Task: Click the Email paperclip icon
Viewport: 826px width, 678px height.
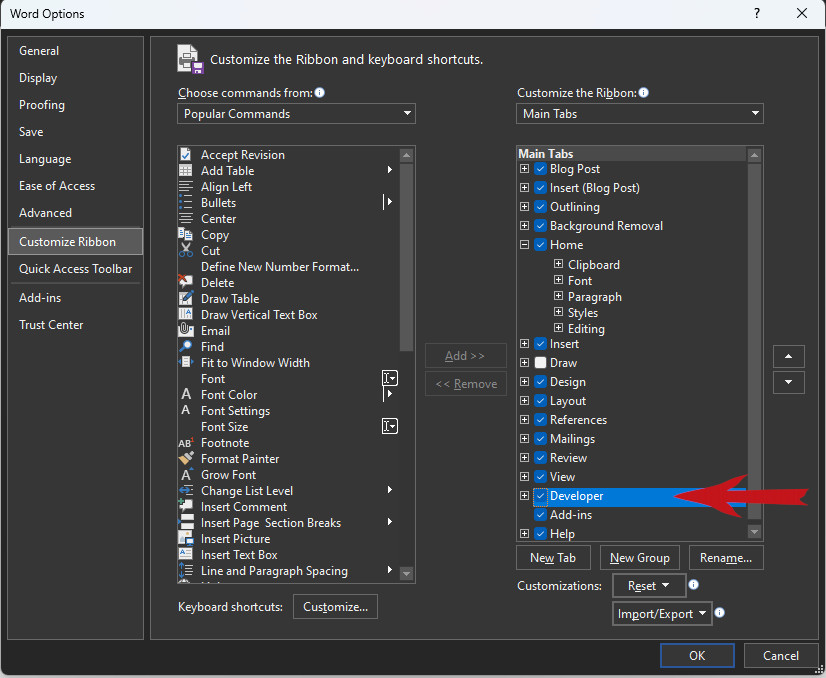Action: click(185, 330)
